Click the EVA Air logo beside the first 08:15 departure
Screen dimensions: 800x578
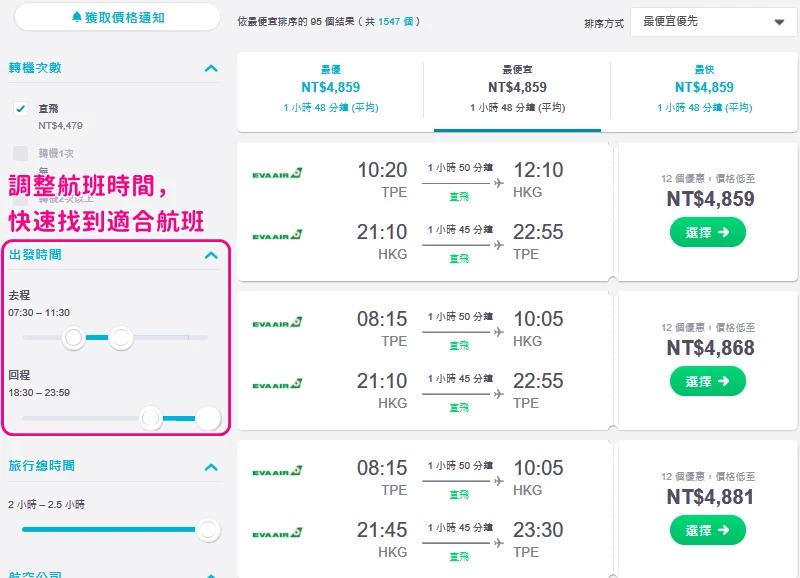click(277, 323)
